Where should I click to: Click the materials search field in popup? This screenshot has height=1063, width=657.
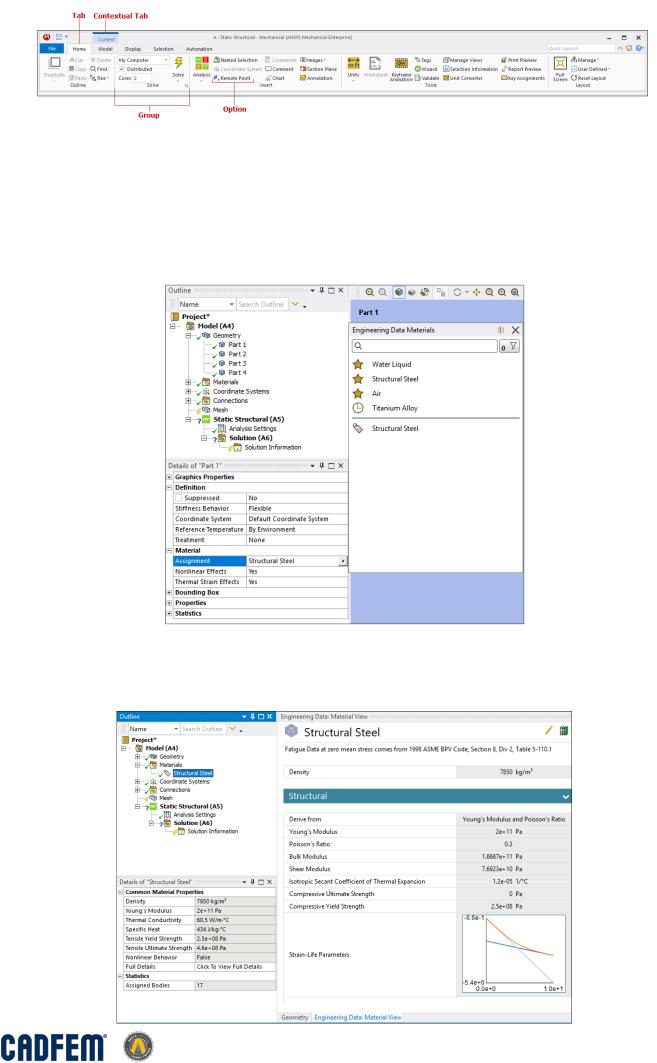point(424,346)
